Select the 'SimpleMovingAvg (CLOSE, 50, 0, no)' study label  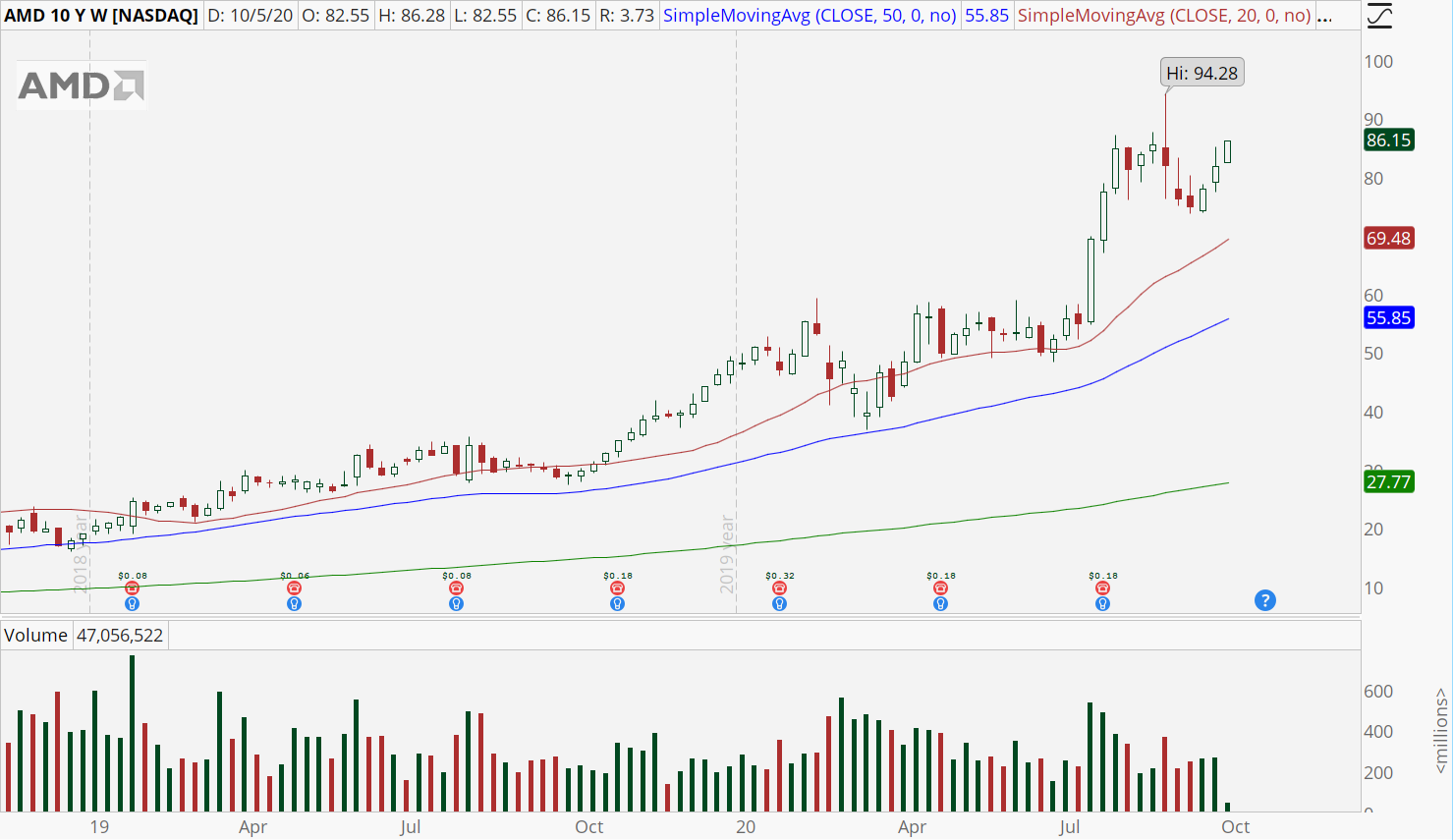coord(810,16)
